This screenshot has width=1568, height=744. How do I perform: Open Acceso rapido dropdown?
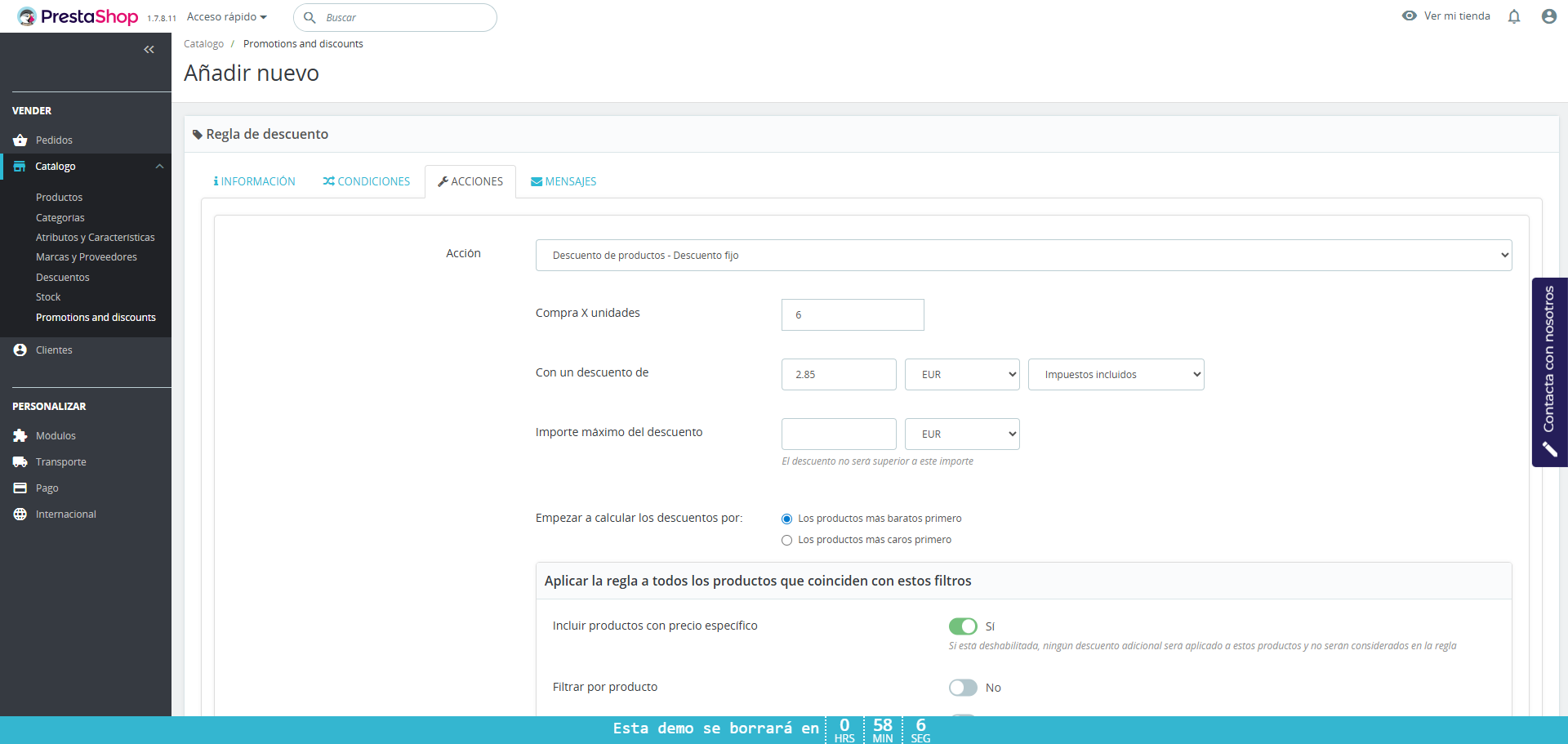click(227, 17)
